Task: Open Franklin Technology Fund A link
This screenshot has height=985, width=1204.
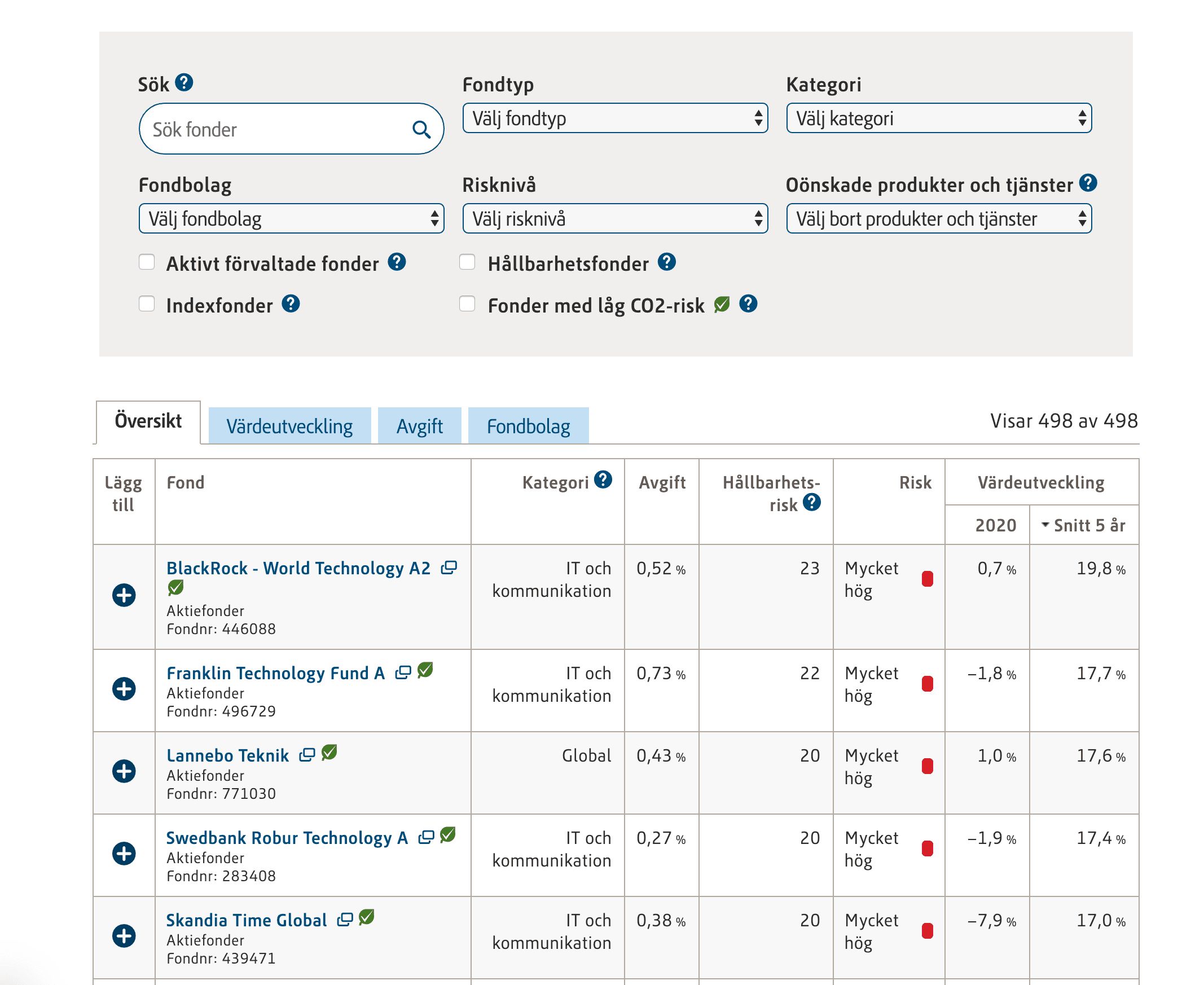Action: (x=276, y=673)
